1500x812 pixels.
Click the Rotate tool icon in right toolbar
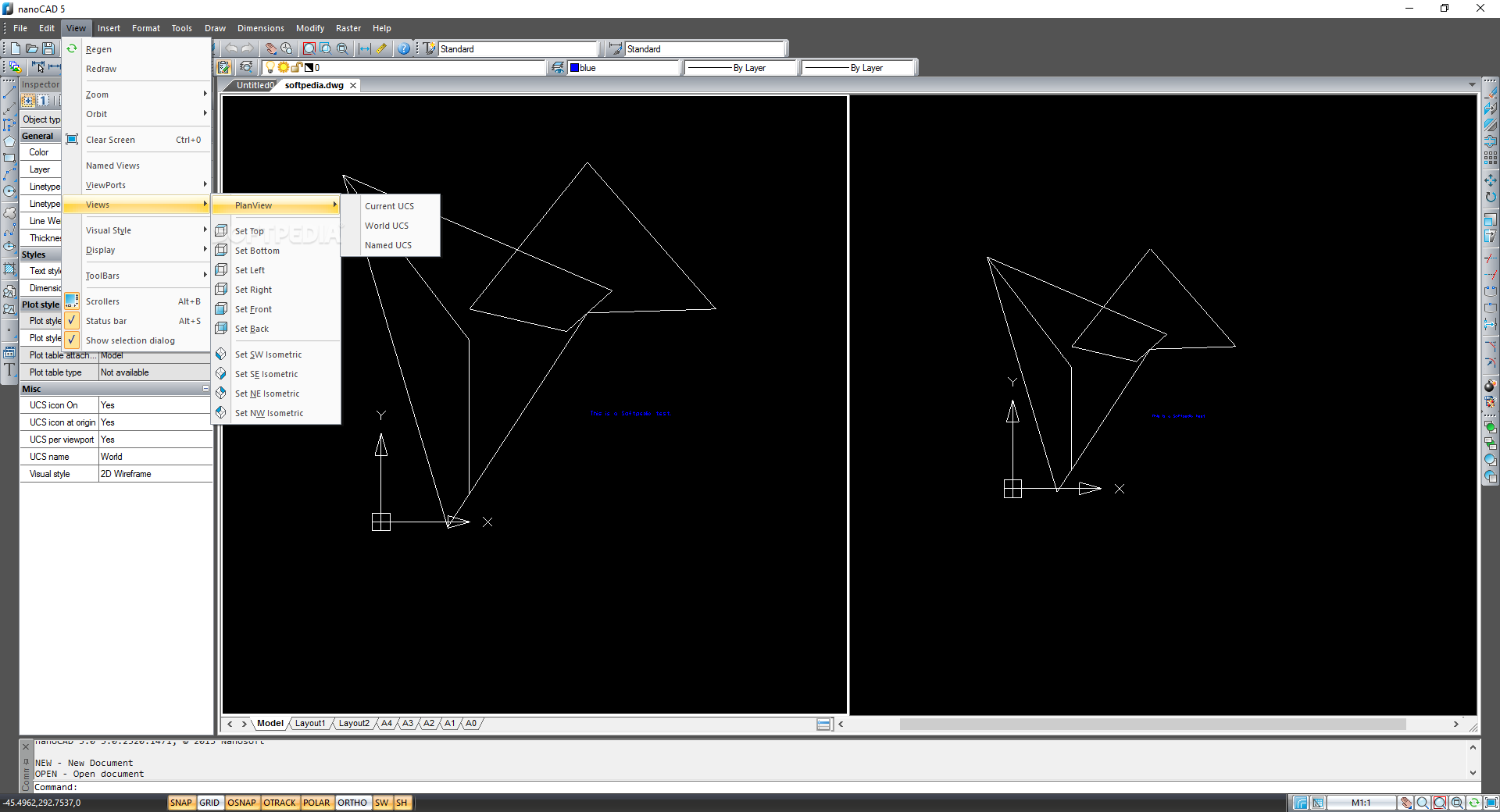[1491, 197]
